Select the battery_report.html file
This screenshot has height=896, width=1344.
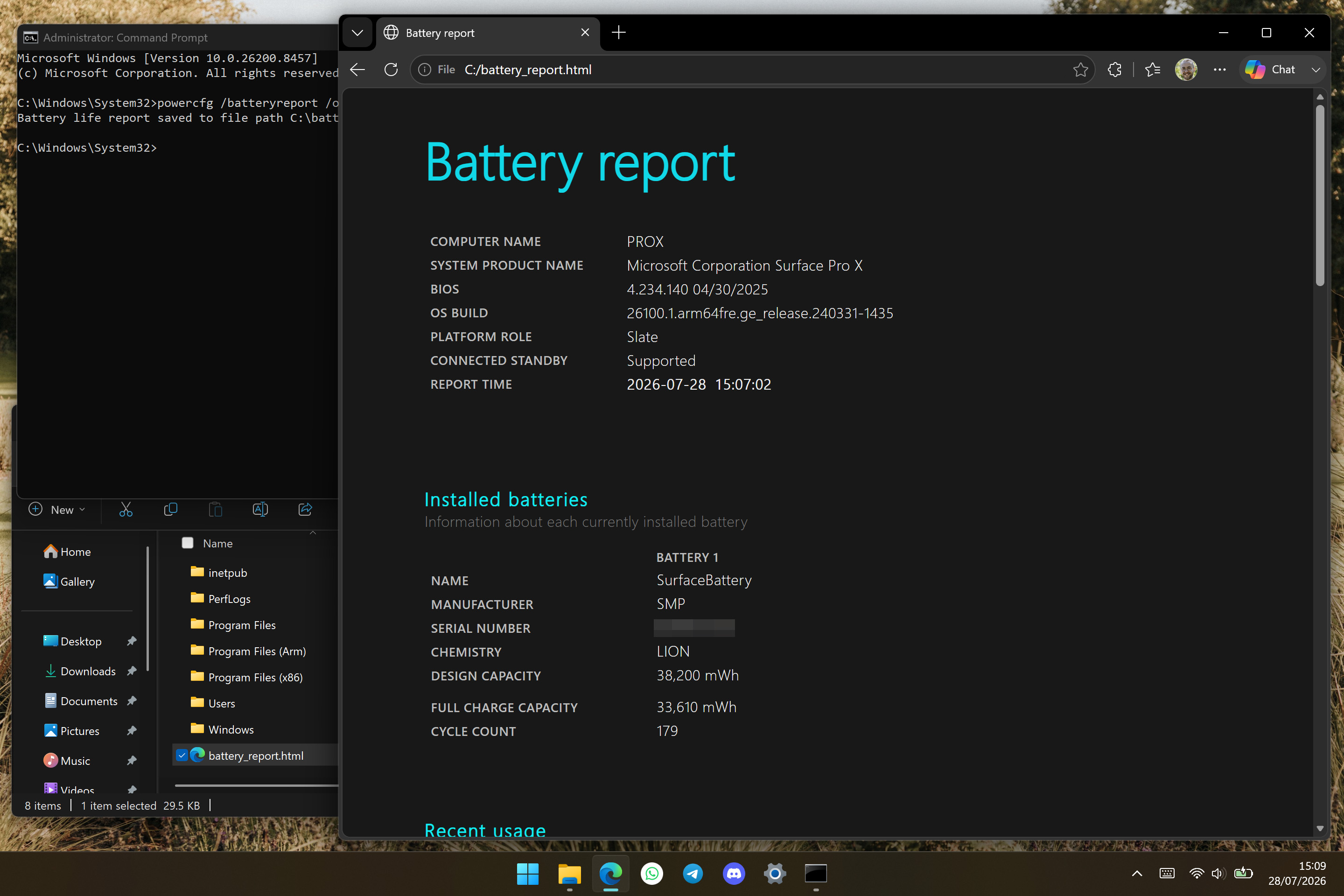tap(256, 756)
